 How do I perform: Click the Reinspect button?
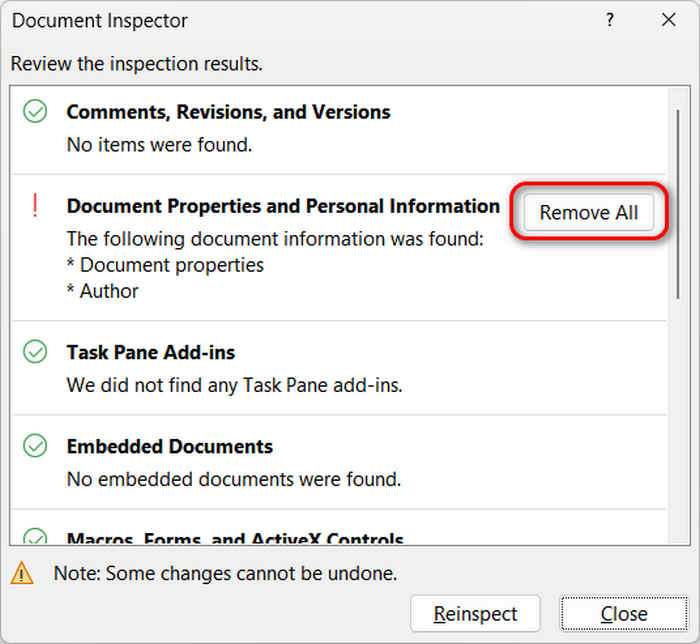point(475,614)
